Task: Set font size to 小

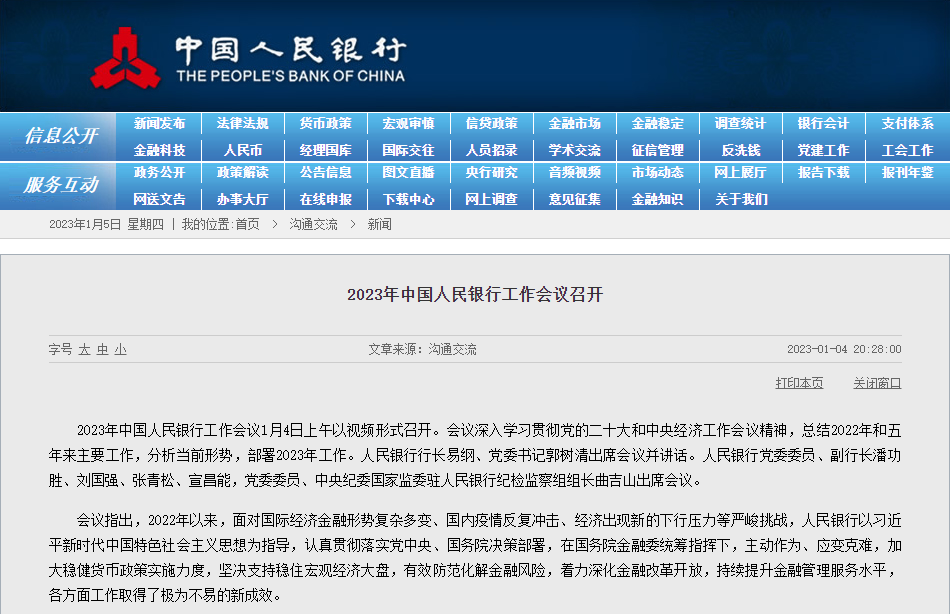Action: click(x=121, y=349)
